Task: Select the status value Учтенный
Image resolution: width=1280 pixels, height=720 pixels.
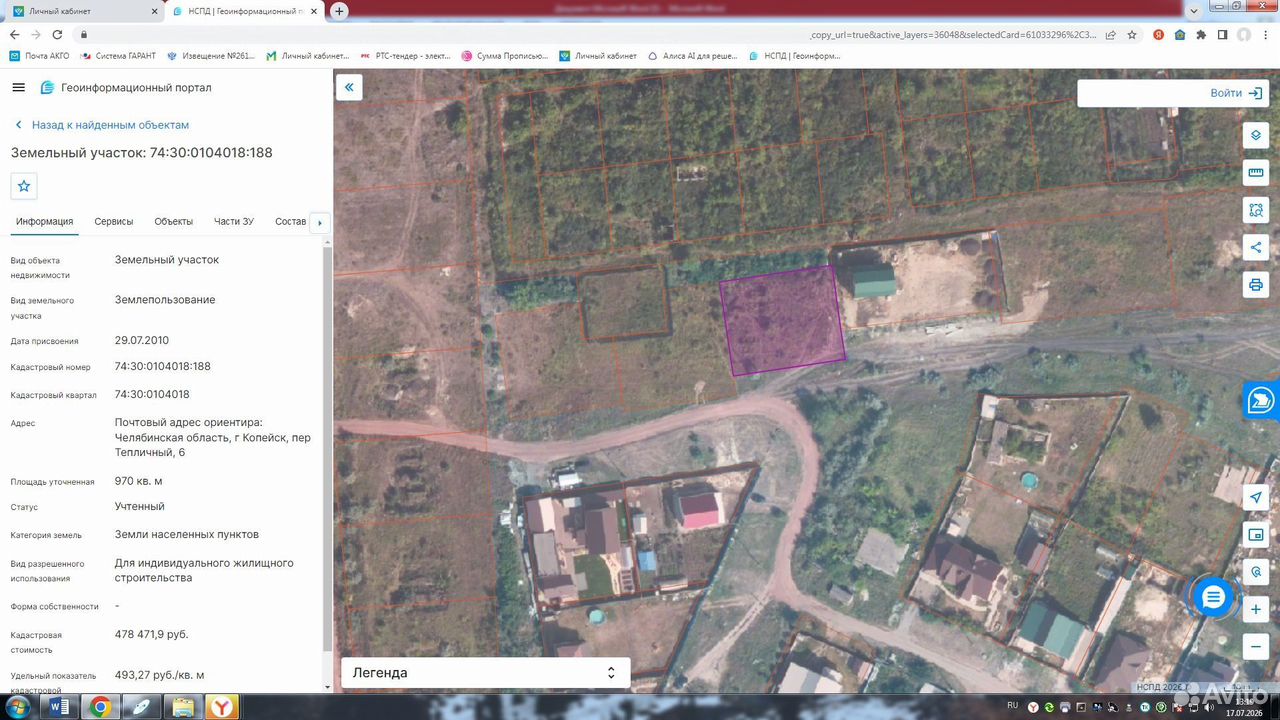Action: click(x=140, y=506)
